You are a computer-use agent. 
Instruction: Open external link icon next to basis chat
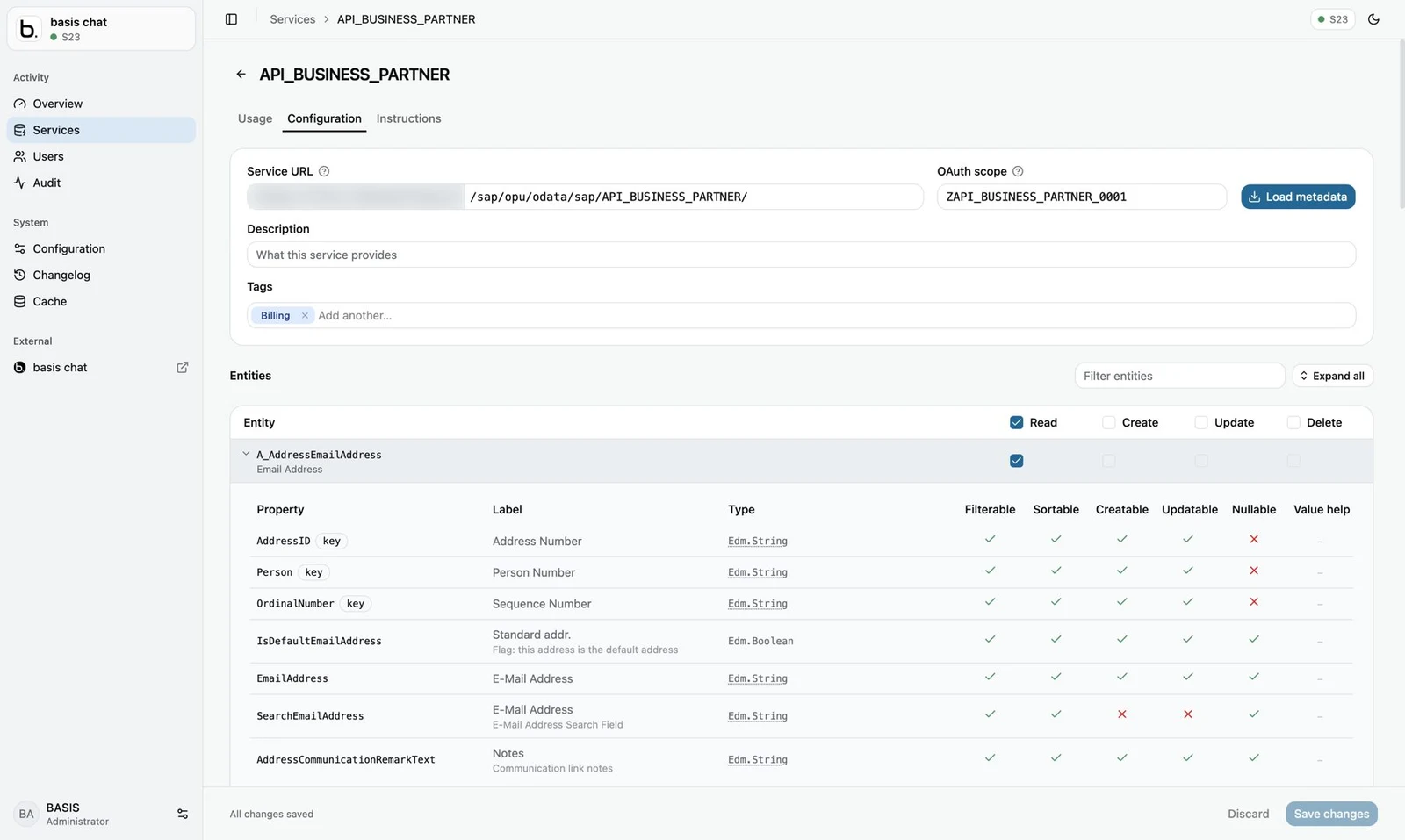pos(183,367)
